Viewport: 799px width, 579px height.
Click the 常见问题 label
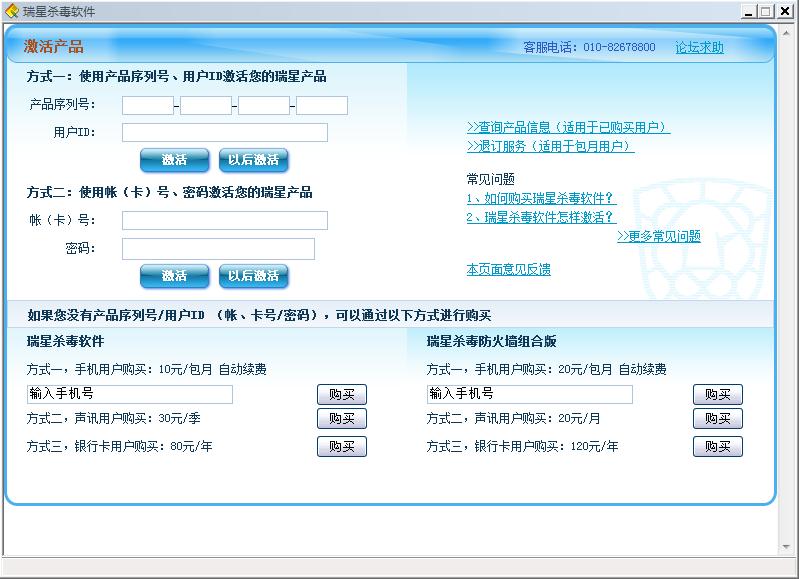490,179
